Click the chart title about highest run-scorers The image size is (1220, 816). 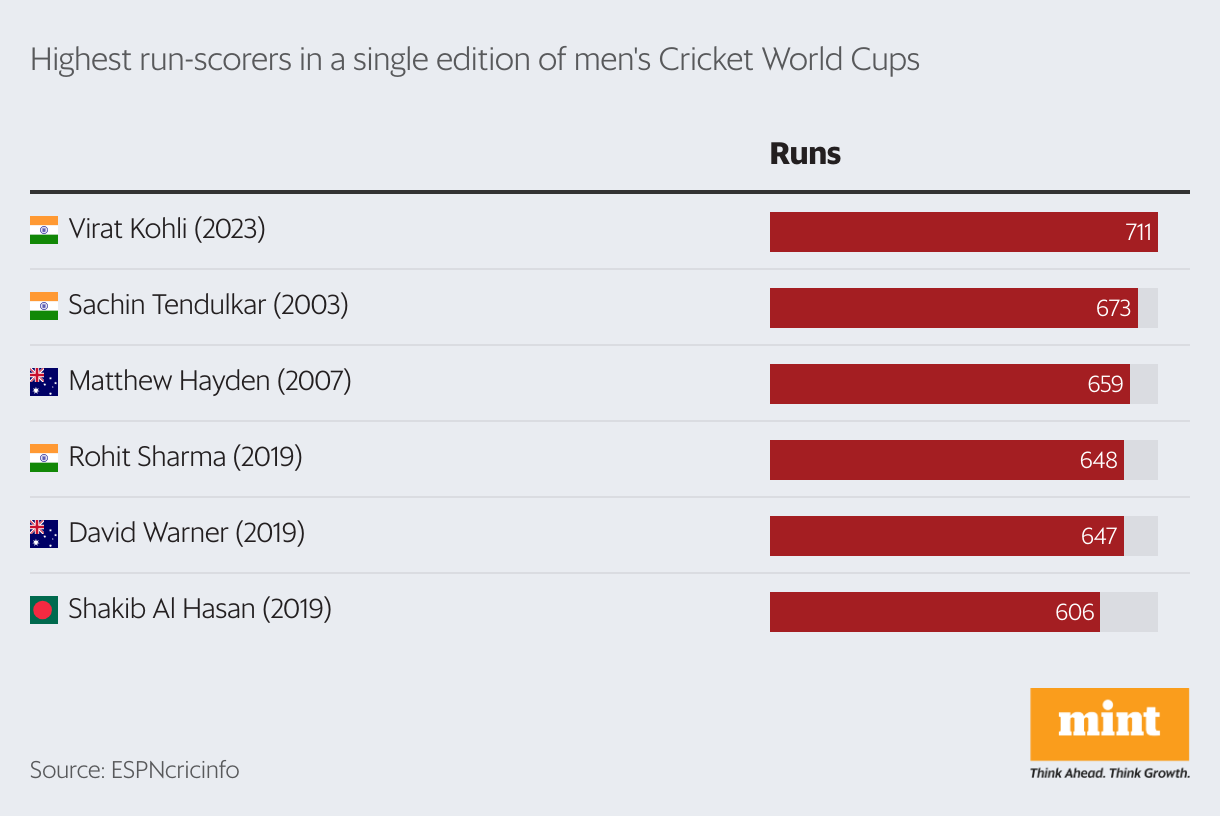pos(474,60)
